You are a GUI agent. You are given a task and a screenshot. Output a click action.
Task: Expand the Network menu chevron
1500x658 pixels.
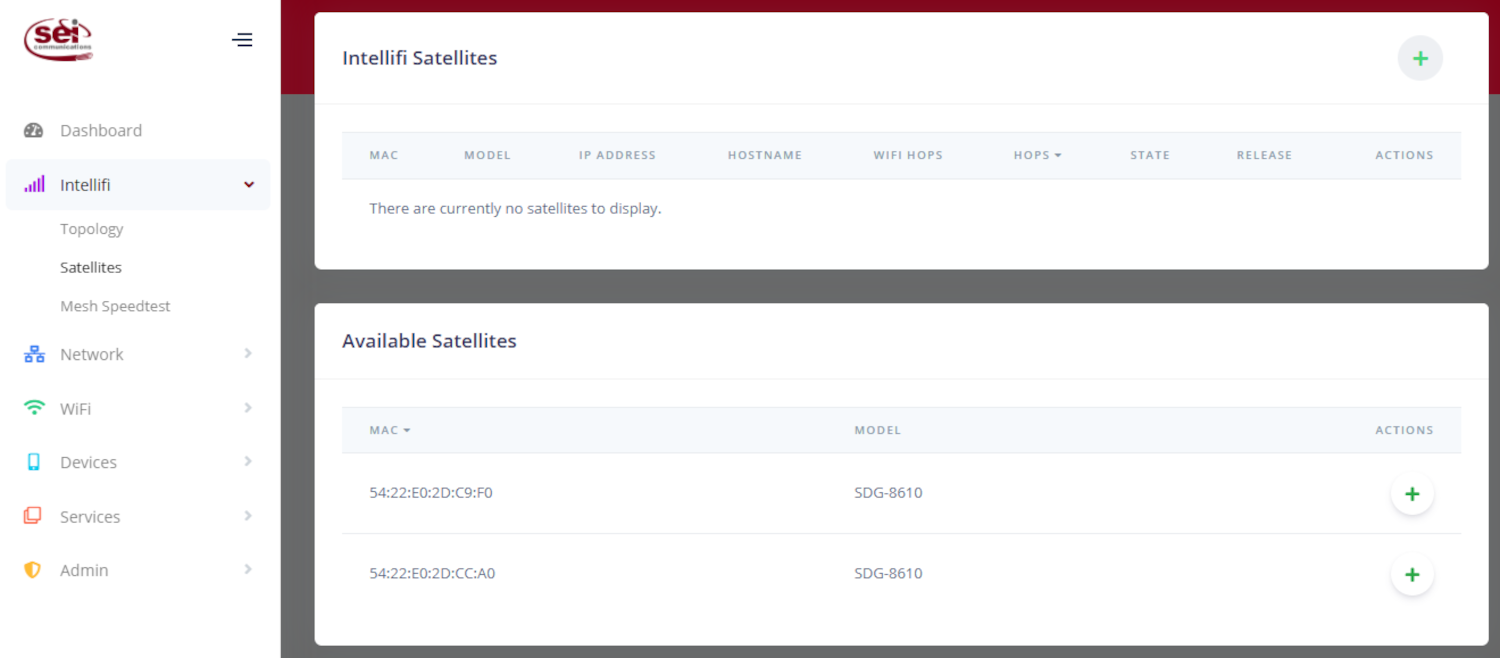point(248,354)
